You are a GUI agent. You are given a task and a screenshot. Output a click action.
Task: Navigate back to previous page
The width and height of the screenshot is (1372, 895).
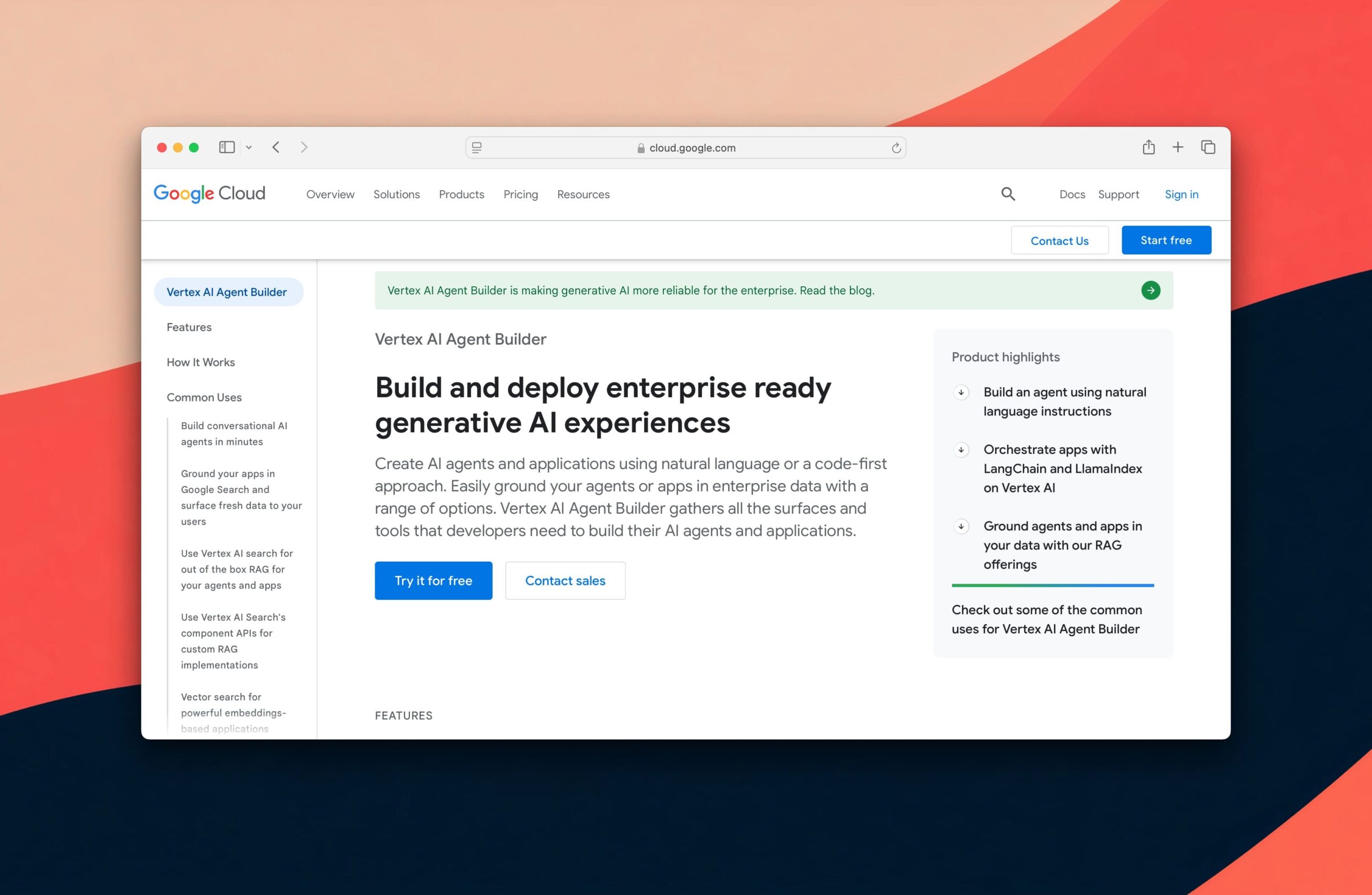coord(275,147)
